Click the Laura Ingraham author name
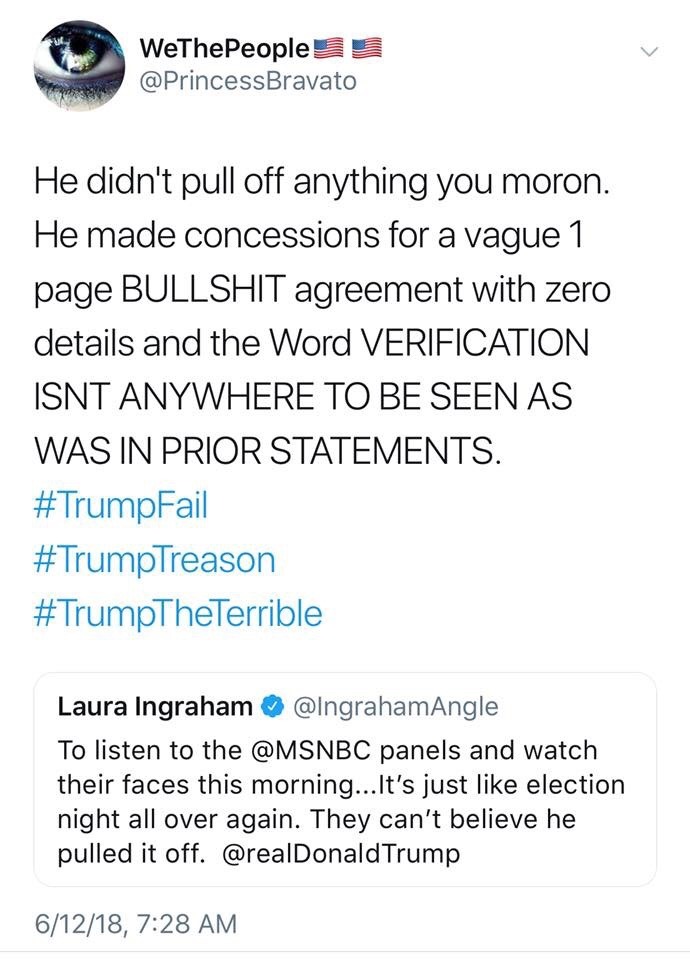 (155, 707)
